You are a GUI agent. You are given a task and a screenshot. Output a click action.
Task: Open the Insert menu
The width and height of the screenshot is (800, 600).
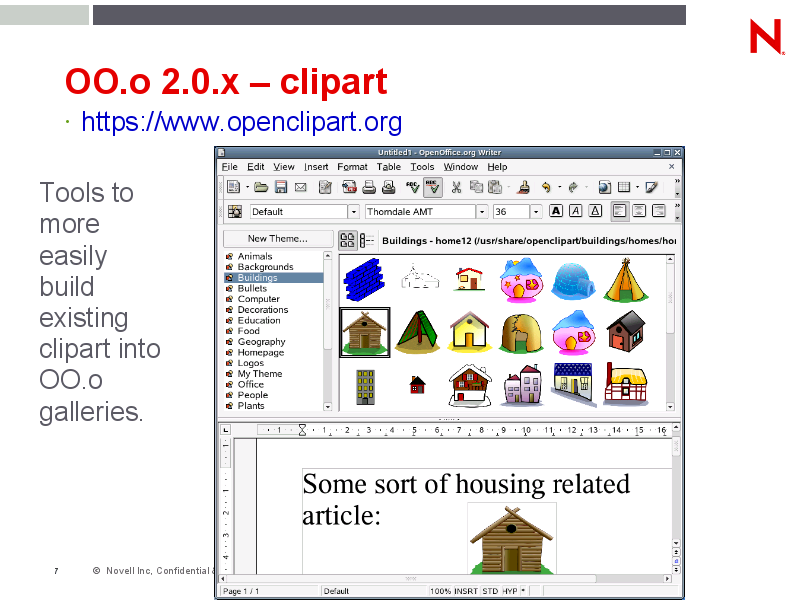316,167
